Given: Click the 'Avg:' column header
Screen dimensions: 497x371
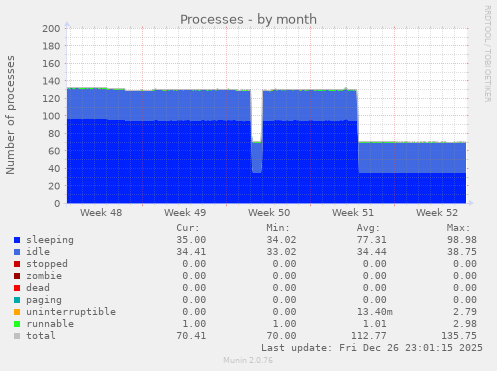Looking at the screenshot, I should tap(368, 228).
